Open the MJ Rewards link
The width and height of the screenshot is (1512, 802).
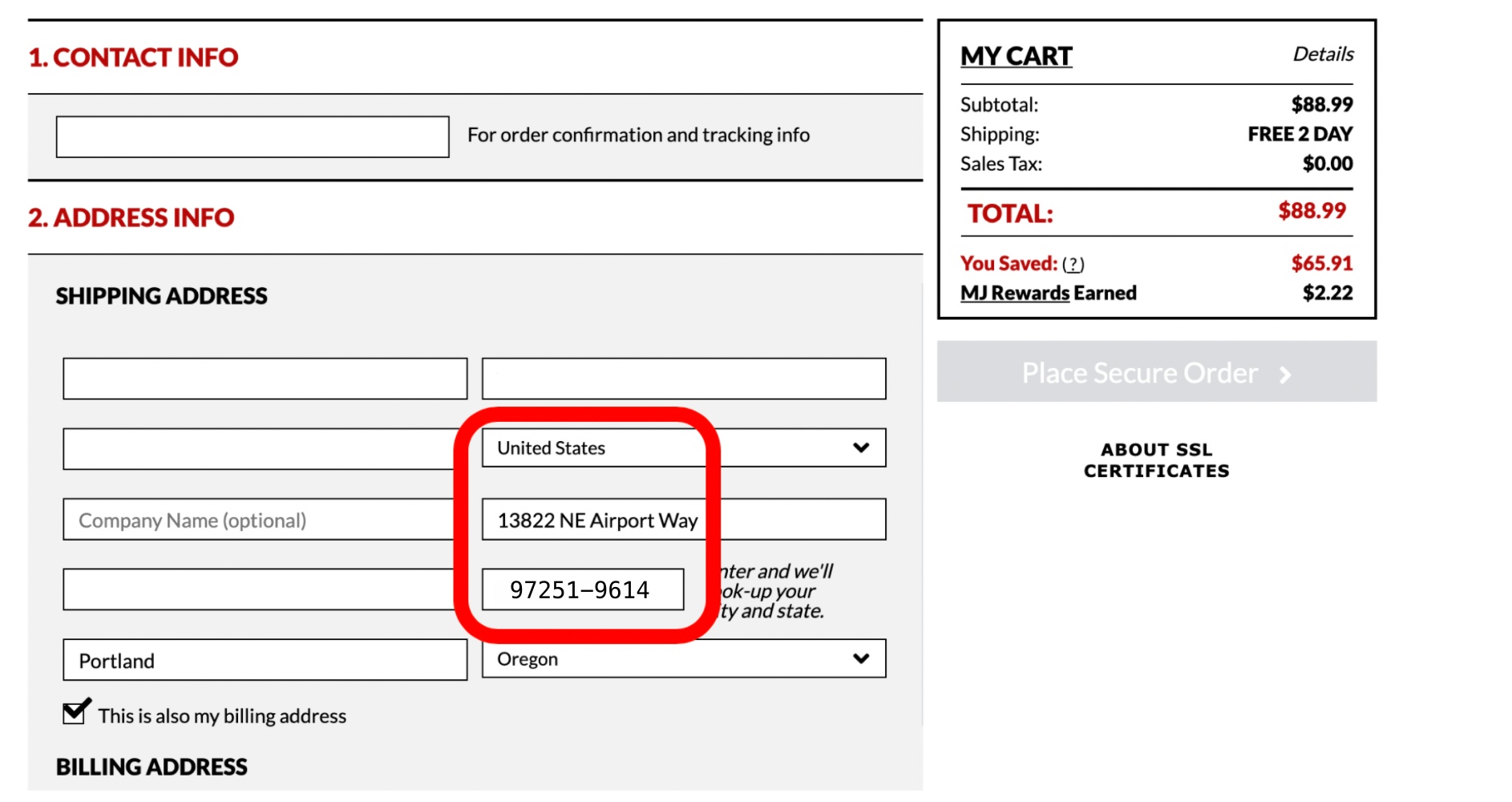click(1014, 294)
